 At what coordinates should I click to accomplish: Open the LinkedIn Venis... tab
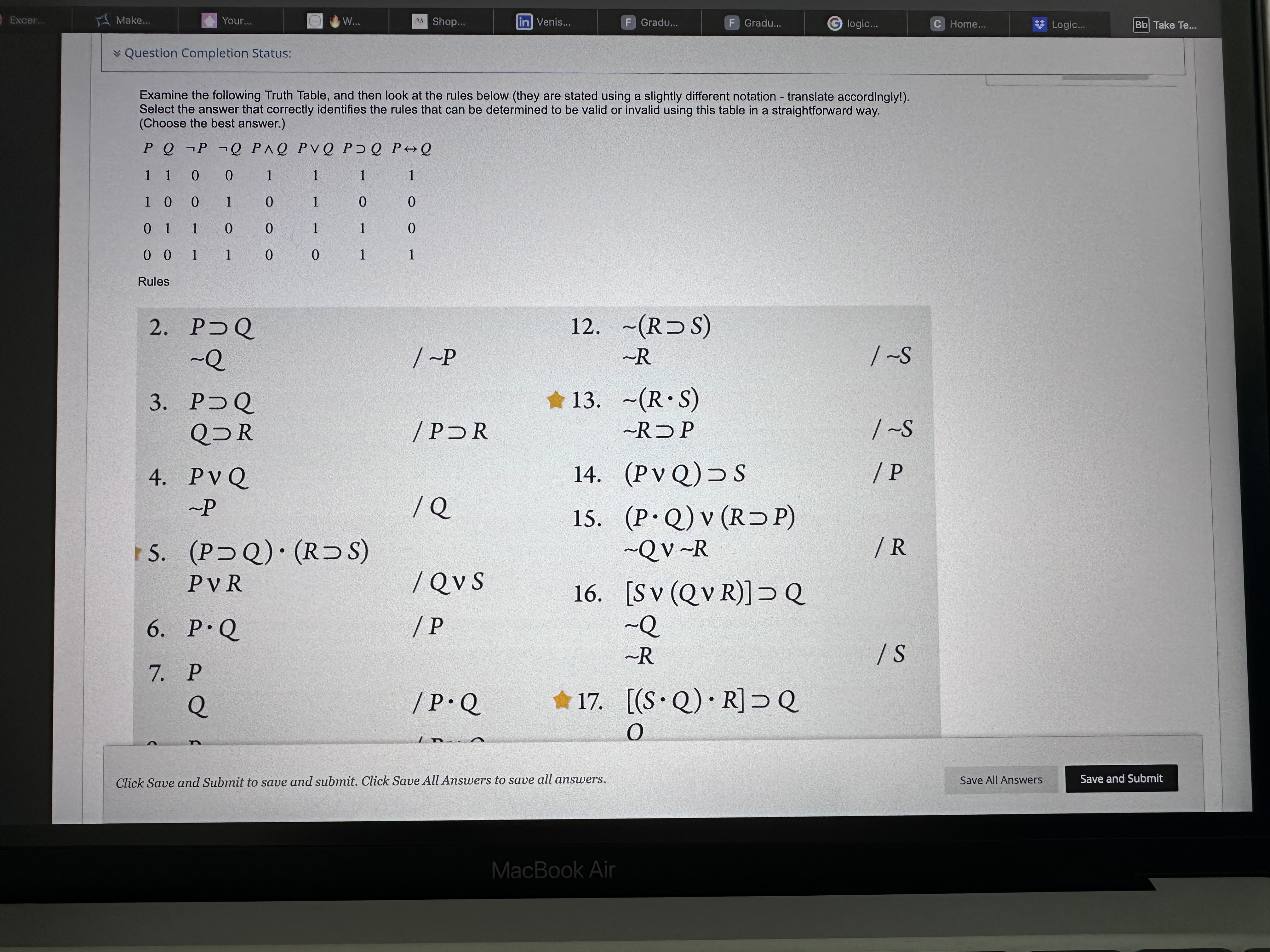click(x=544, y=22)
